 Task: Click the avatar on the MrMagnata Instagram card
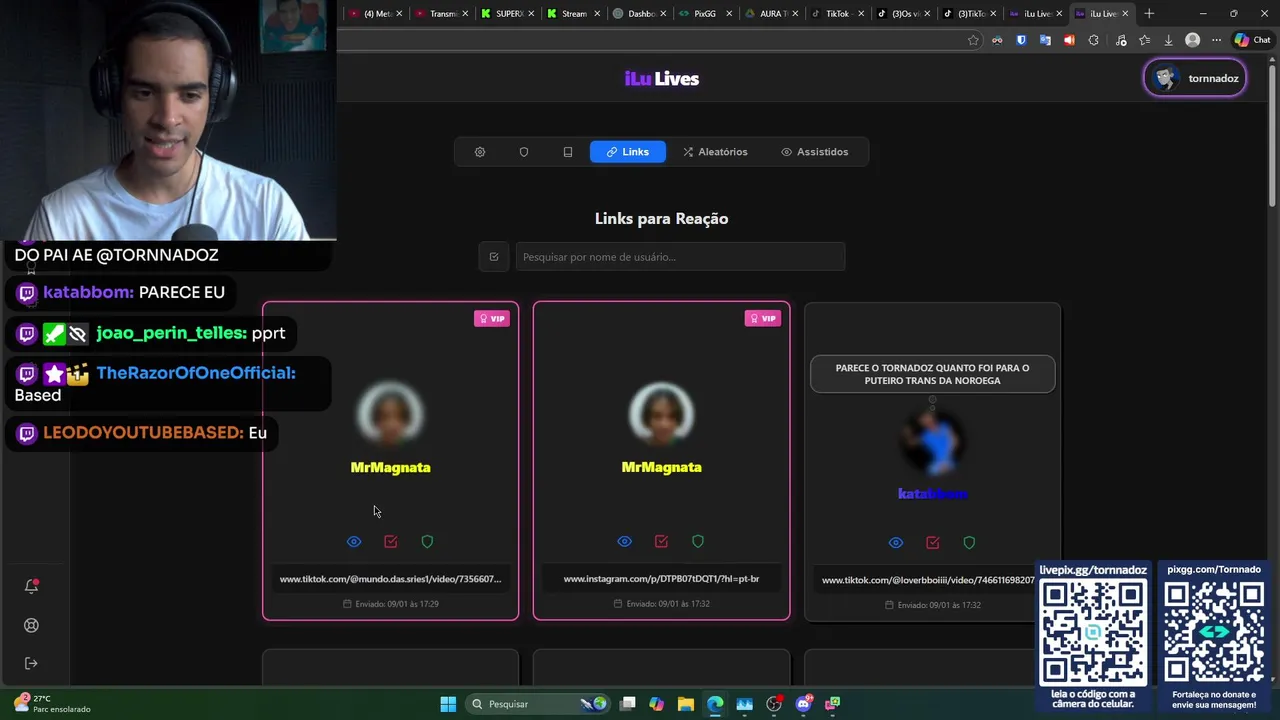coord(661,414)
